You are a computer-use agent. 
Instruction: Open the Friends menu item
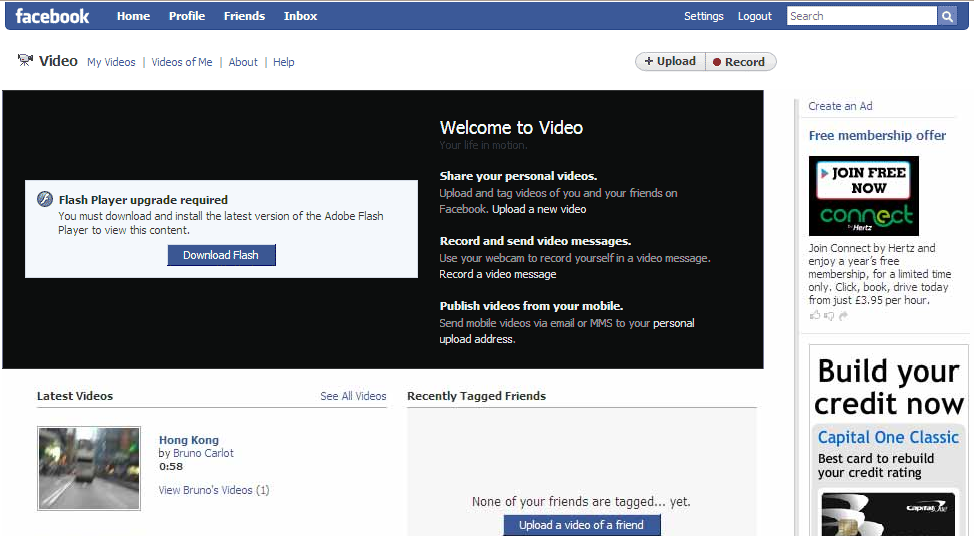pyautogui.click(x=244, y=16)
